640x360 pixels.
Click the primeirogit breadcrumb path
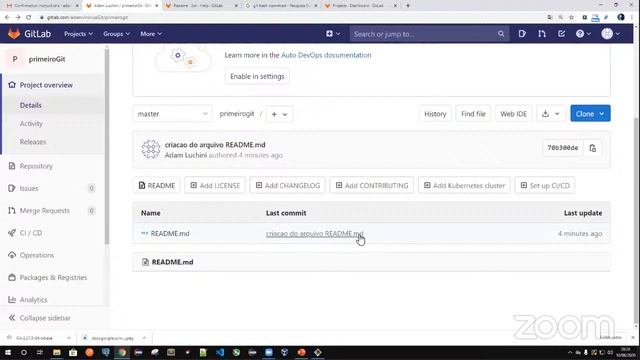click(x=237, y=114)
